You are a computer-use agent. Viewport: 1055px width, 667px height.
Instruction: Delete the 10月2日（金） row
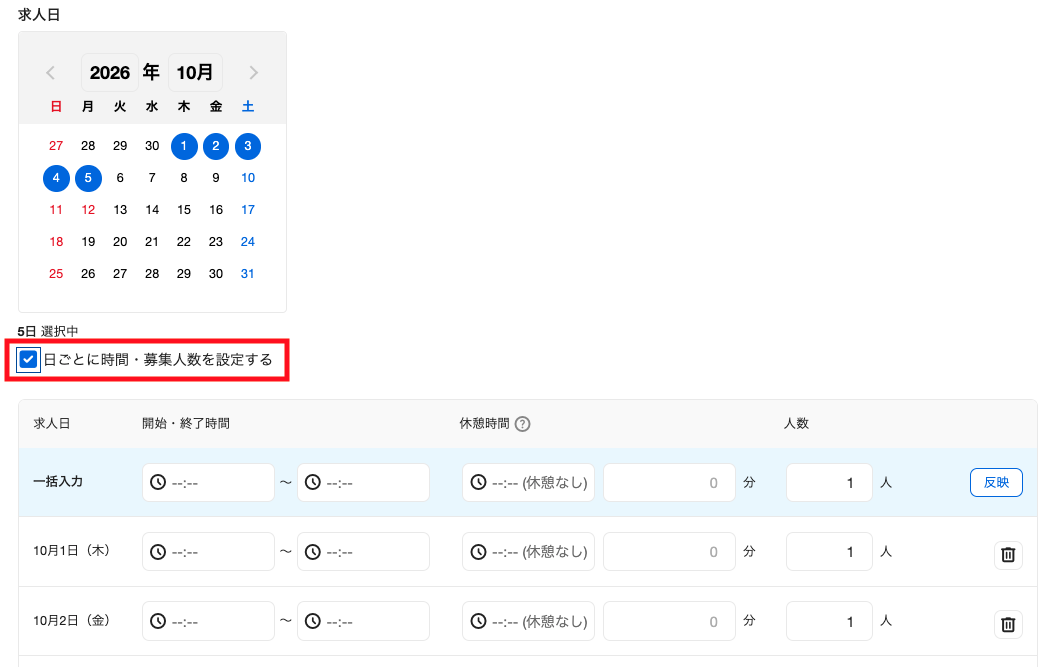pyautogui.click(x=1008, y=624)
